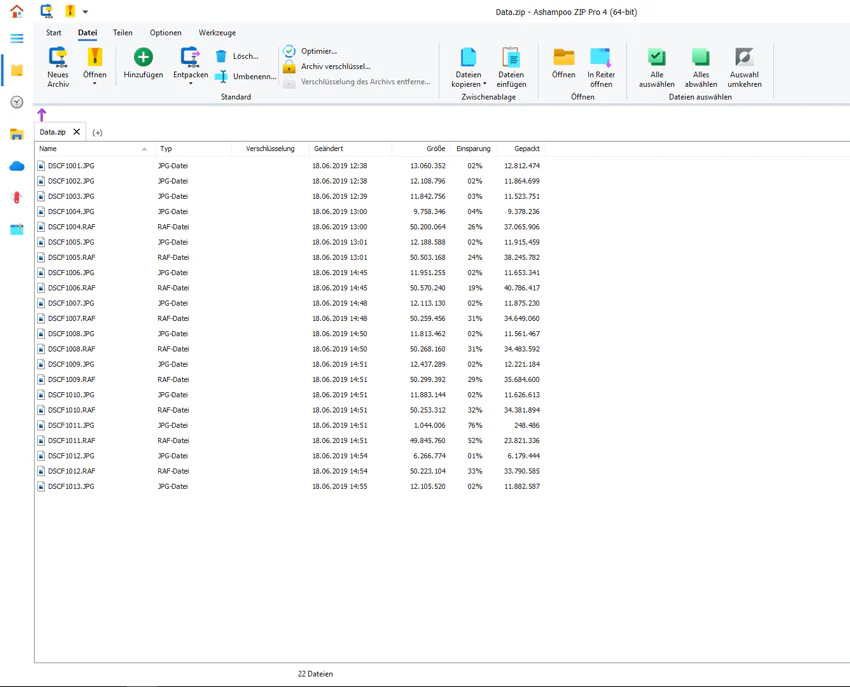Viewport: 850px width, 687px height.
Task: Click the Neues Archiv icon
Action: click(58, 57)
